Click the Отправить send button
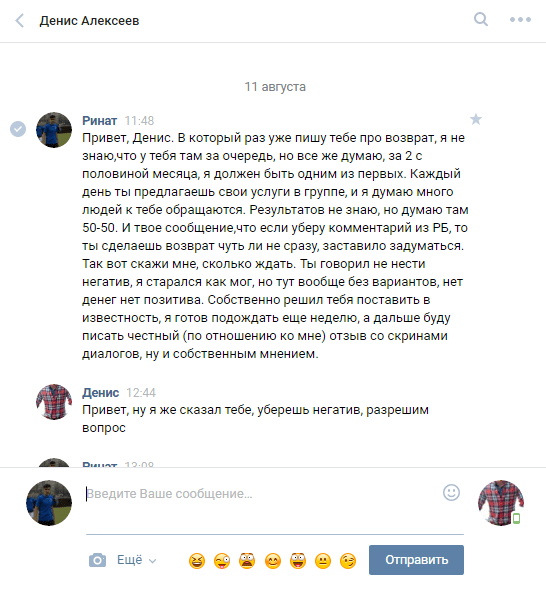This screenshot has height=590, width=546. (x=416, y=560)
